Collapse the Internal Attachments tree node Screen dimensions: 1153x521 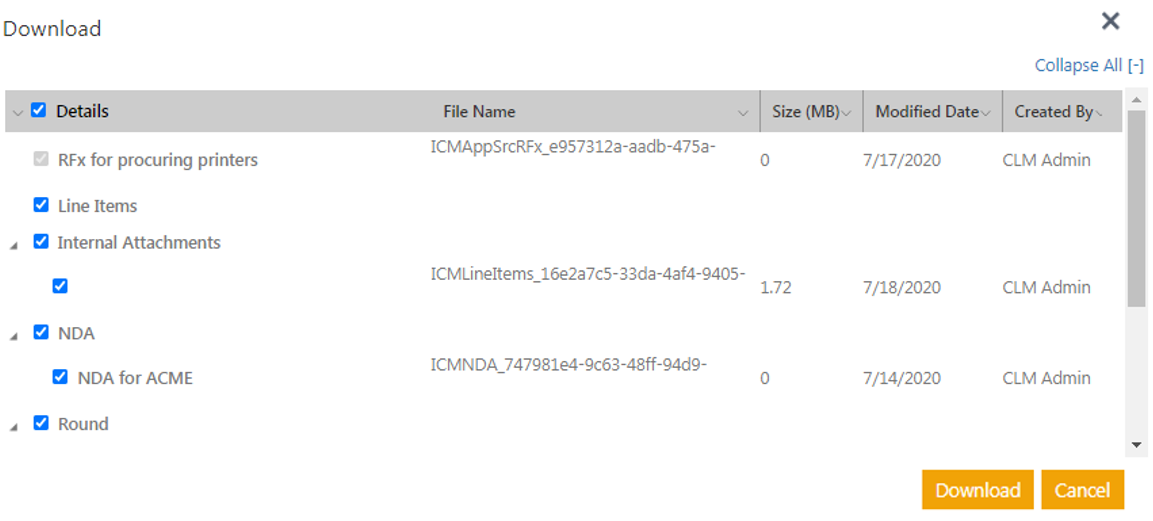coord(14,246)
